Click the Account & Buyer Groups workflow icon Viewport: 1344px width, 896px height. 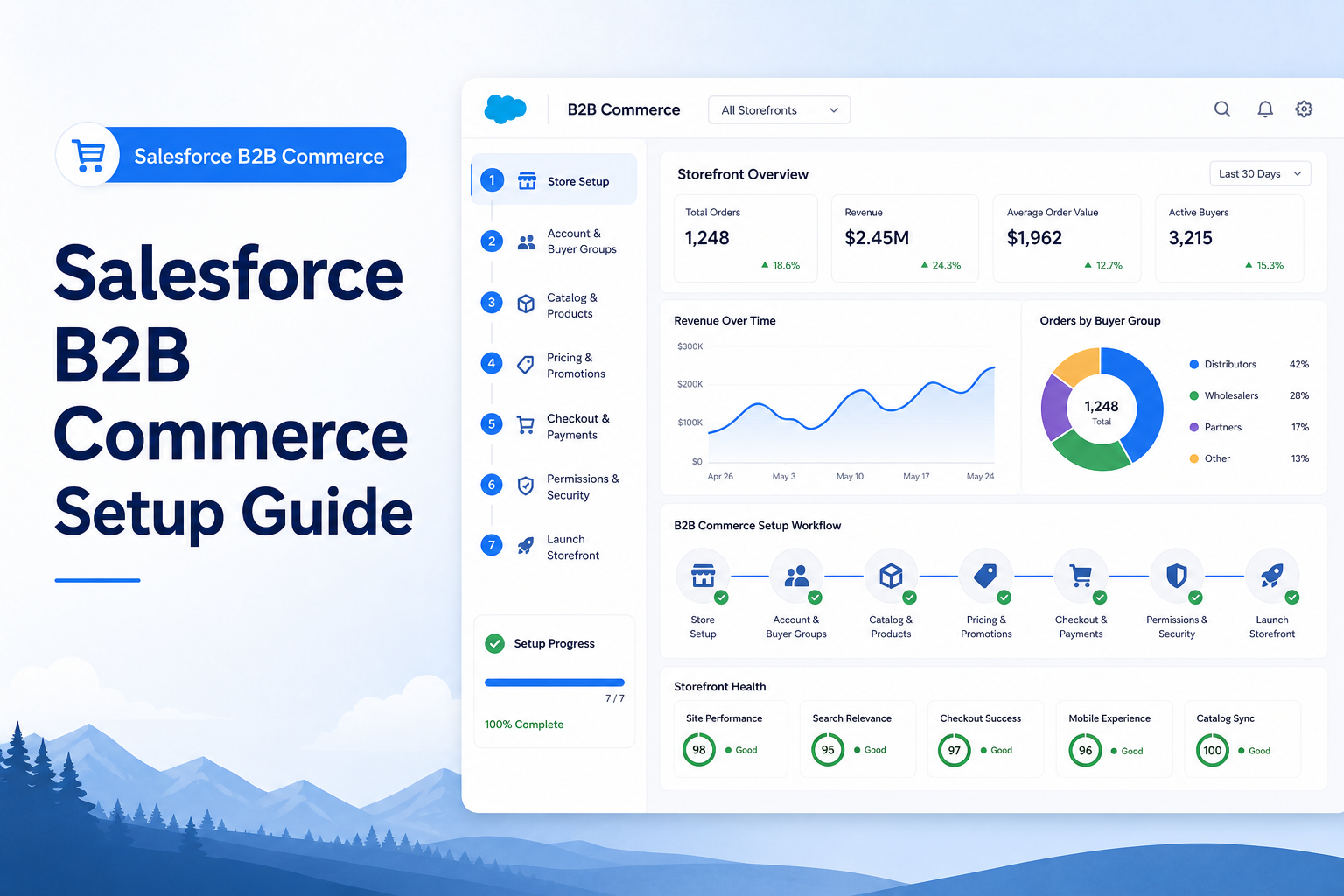[x=796, y=576]
